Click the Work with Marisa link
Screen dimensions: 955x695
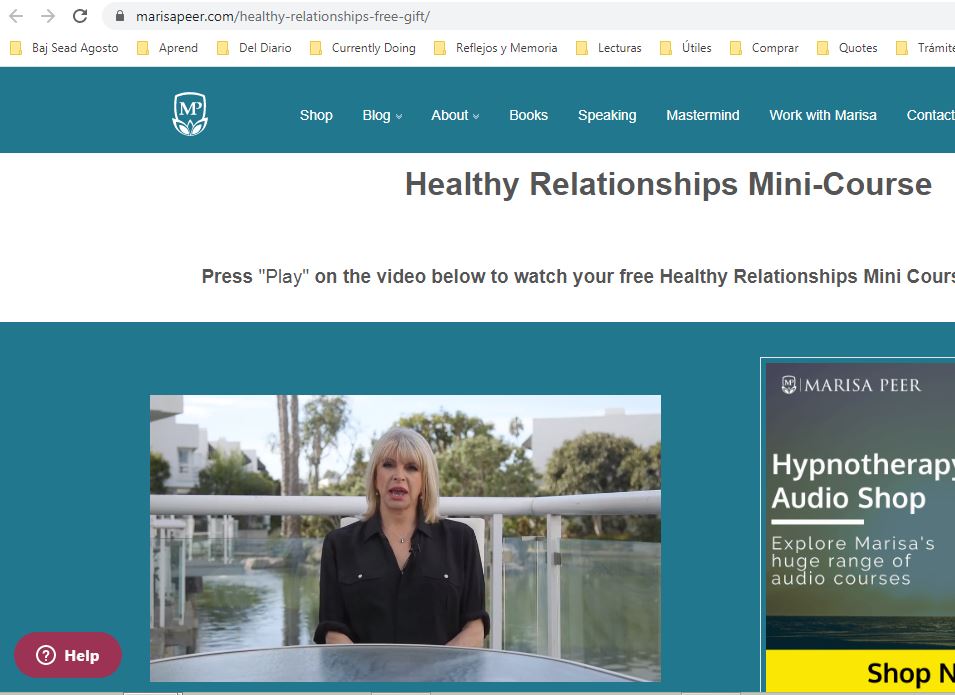pyautogui.click(x=822, y=115)
